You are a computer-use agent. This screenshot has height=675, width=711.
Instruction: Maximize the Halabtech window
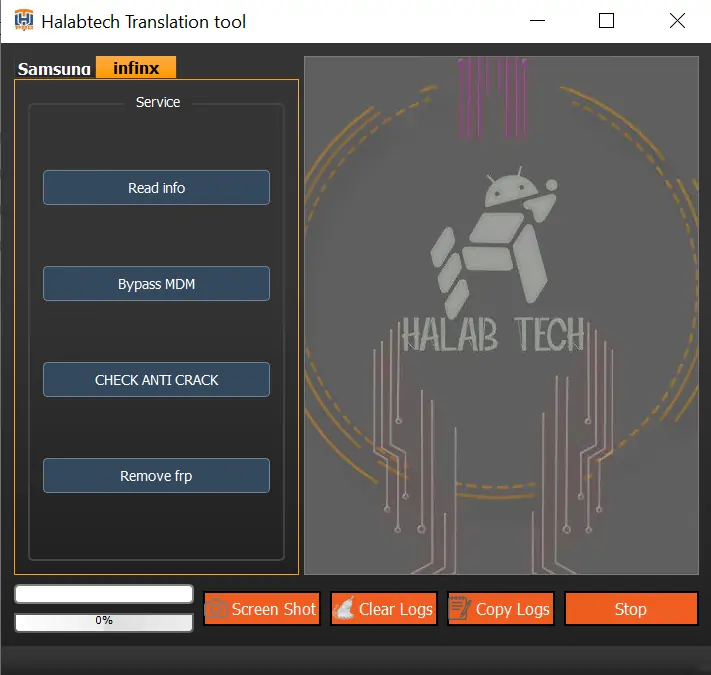click(x=606, y=21)
